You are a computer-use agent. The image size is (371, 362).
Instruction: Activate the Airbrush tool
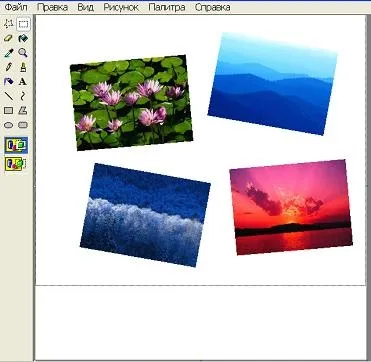[8, 82]
